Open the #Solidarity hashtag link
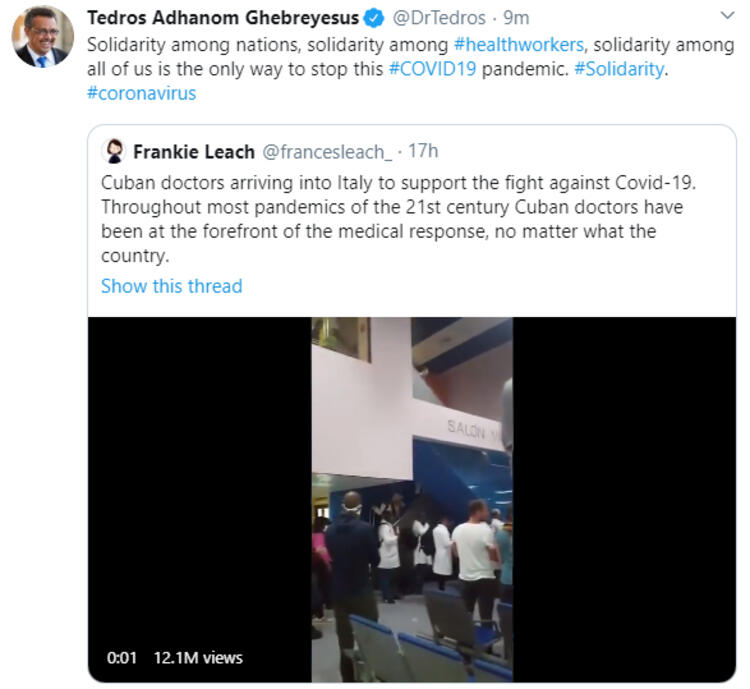 tap(619, 69)
